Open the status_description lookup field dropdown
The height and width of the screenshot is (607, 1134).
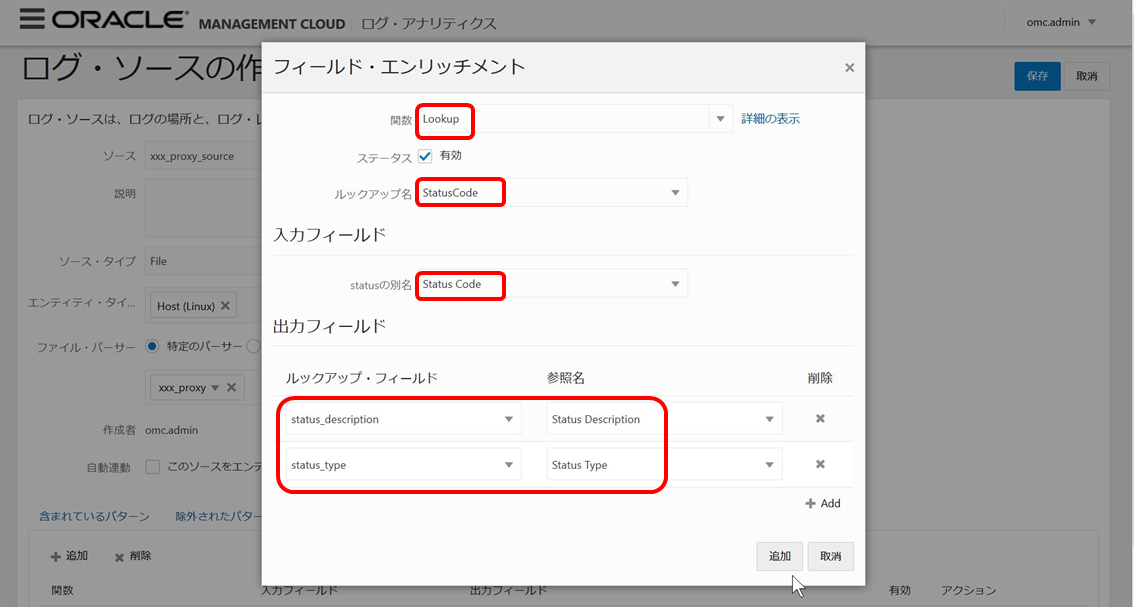pos(508,420)
